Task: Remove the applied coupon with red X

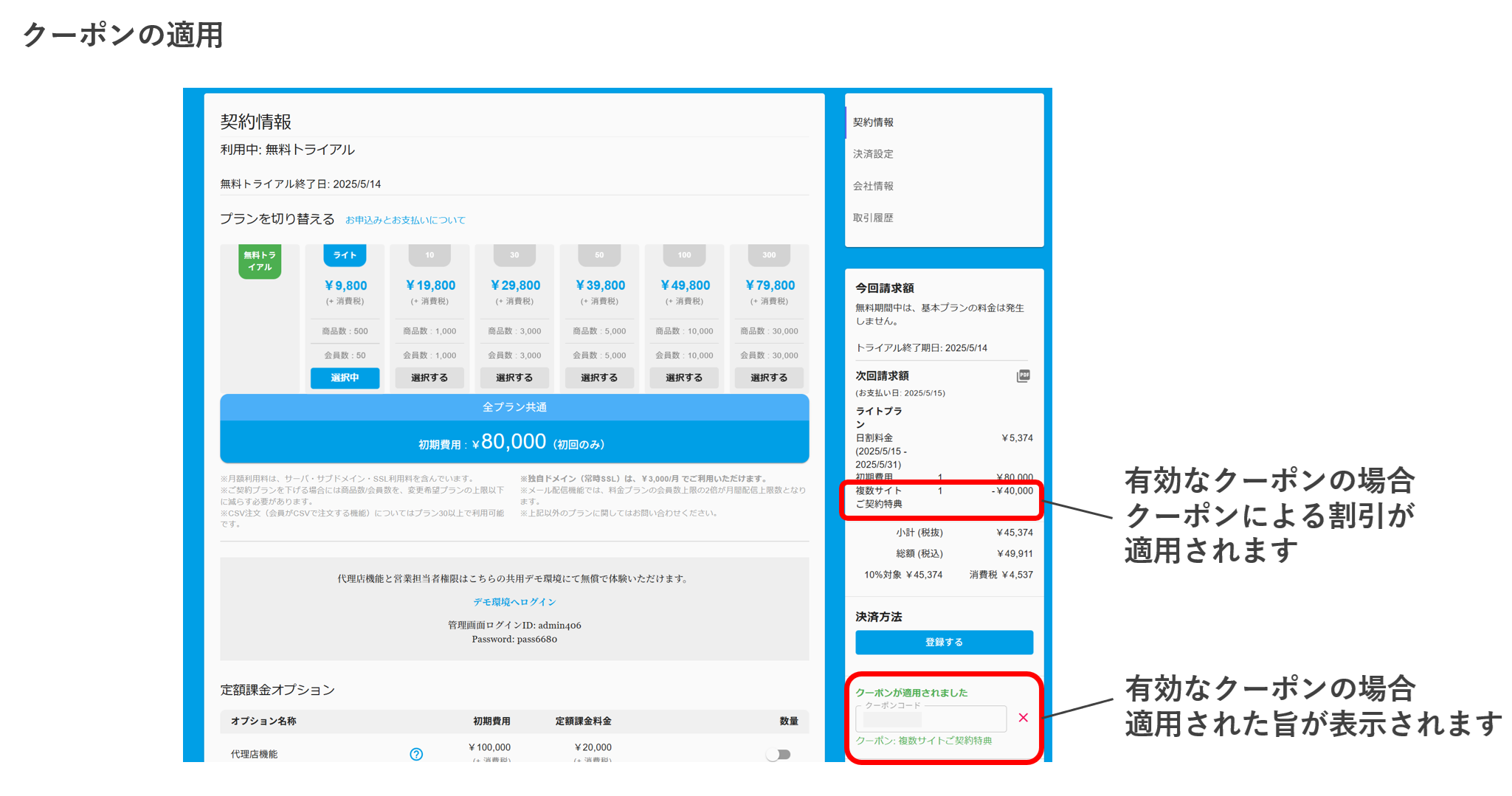Action: [x=1023, y=718]
